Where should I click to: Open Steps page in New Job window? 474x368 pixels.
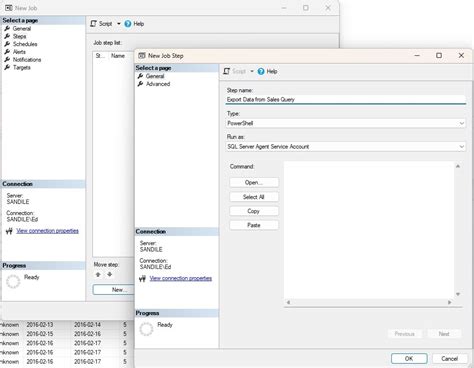pyautogui.click(x=19, y=36)
